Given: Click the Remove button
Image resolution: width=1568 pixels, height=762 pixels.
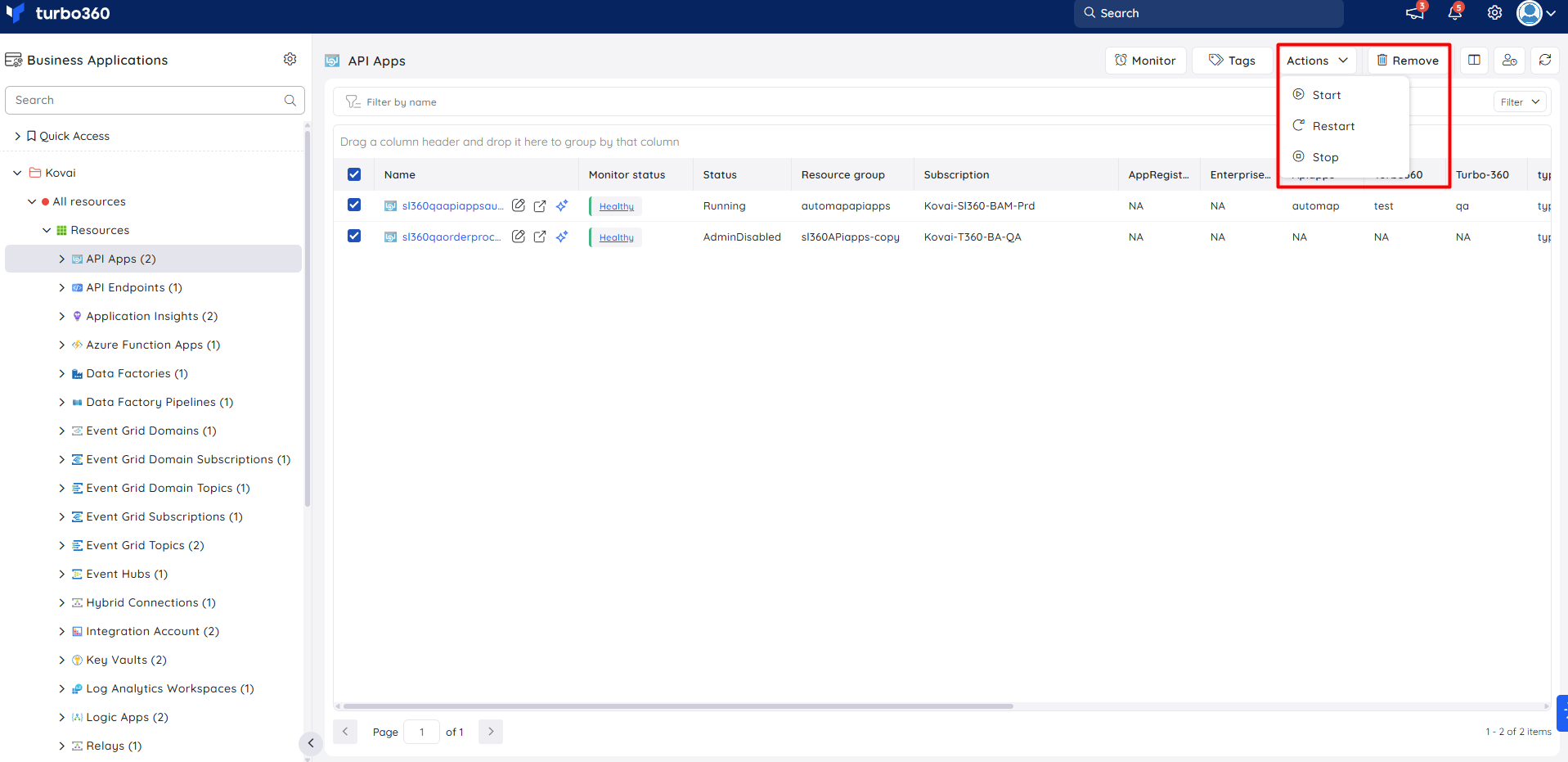Looking at the screenshot, I should [x=1408, y=61].
